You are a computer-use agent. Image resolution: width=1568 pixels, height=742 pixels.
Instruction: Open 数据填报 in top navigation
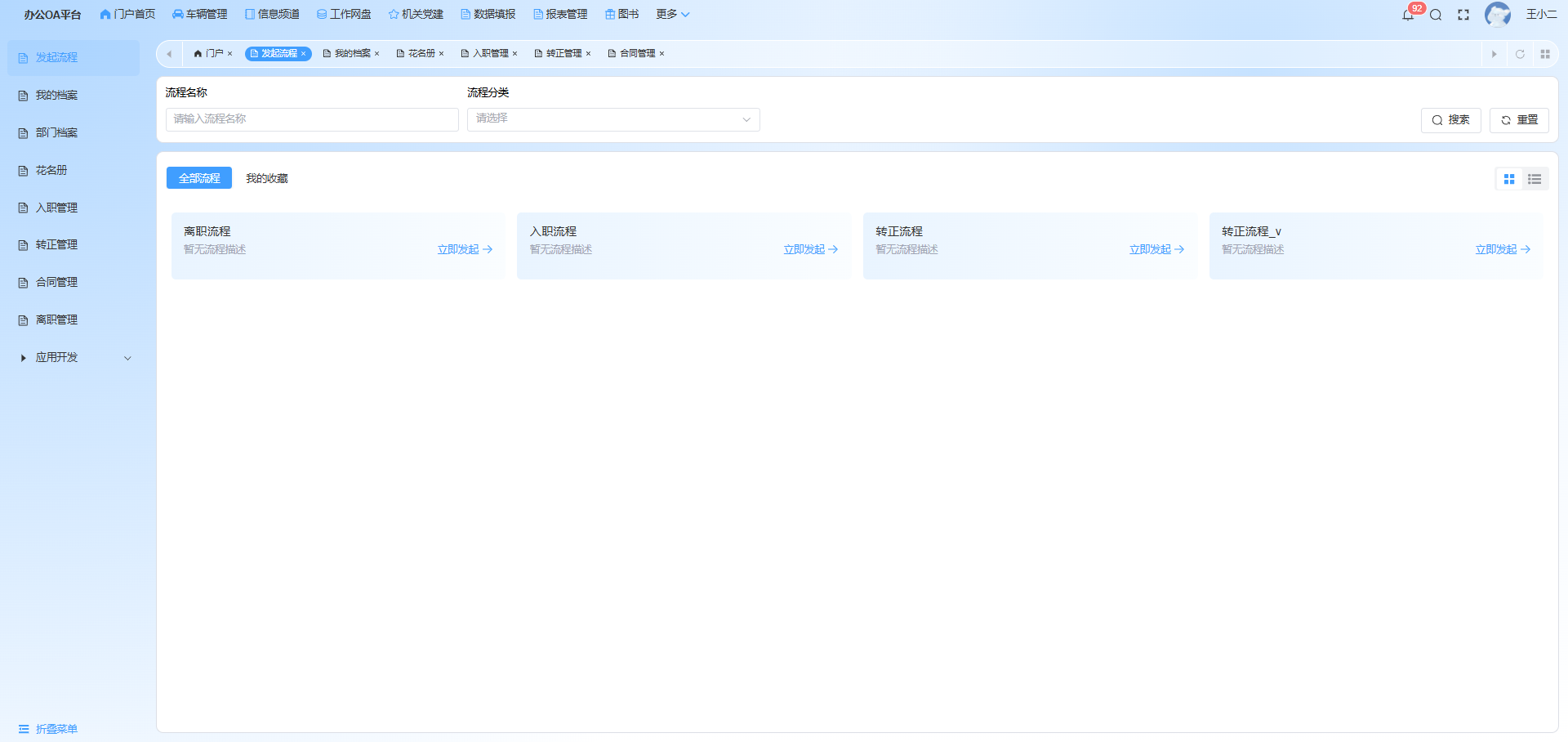[x=488, y=15]
